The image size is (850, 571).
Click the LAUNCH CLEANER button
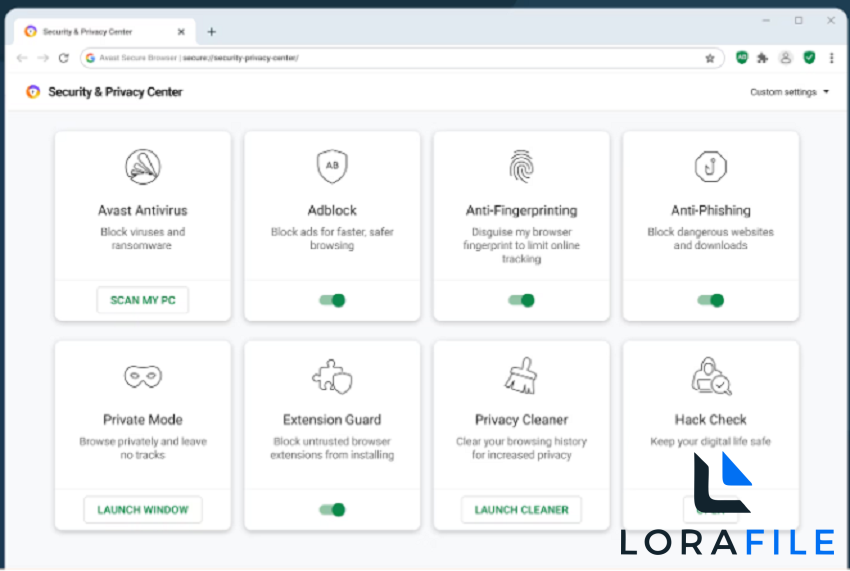521,509
